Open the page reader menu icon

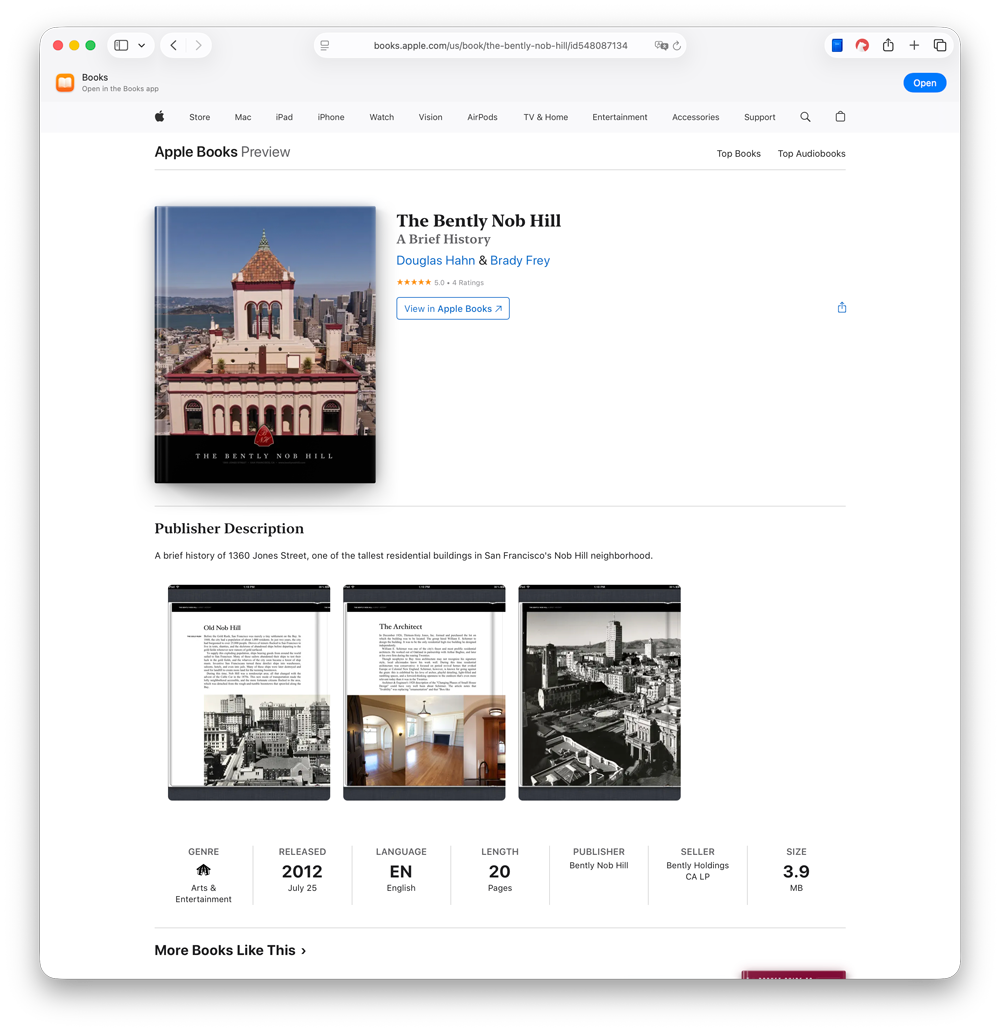coord(325,46)
